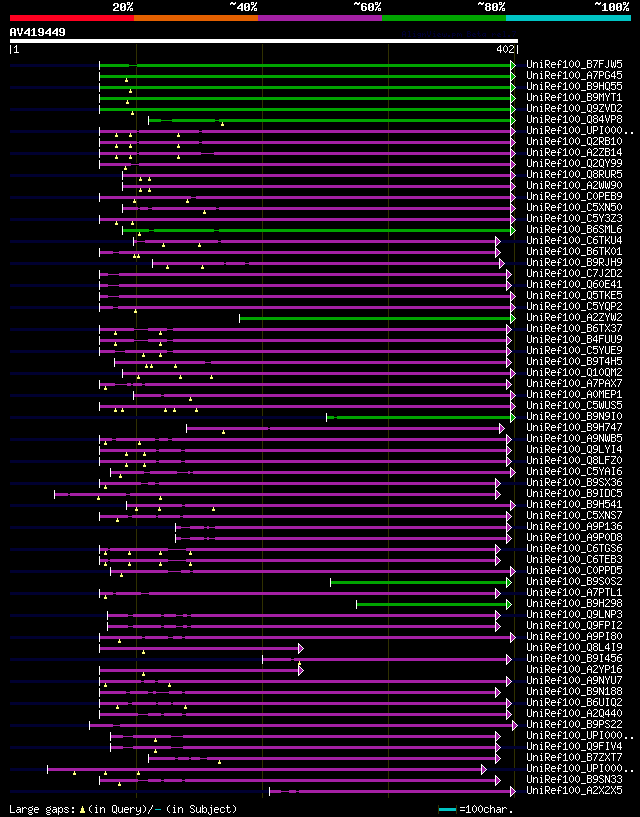Click the UniRef100_Q5TKE5 label
This screenshot has height=817, width=640.
pyautogui.click(x=574, y=295)
